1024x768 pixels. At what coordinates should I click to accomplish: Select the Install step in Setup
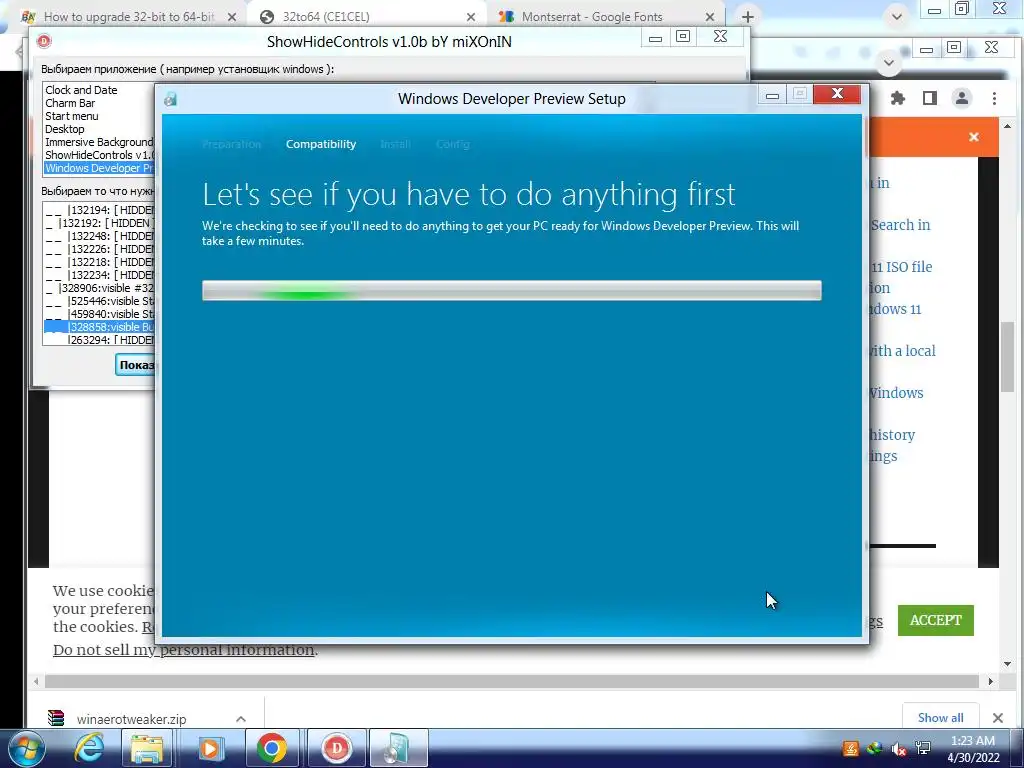click(x=395, y=144)
